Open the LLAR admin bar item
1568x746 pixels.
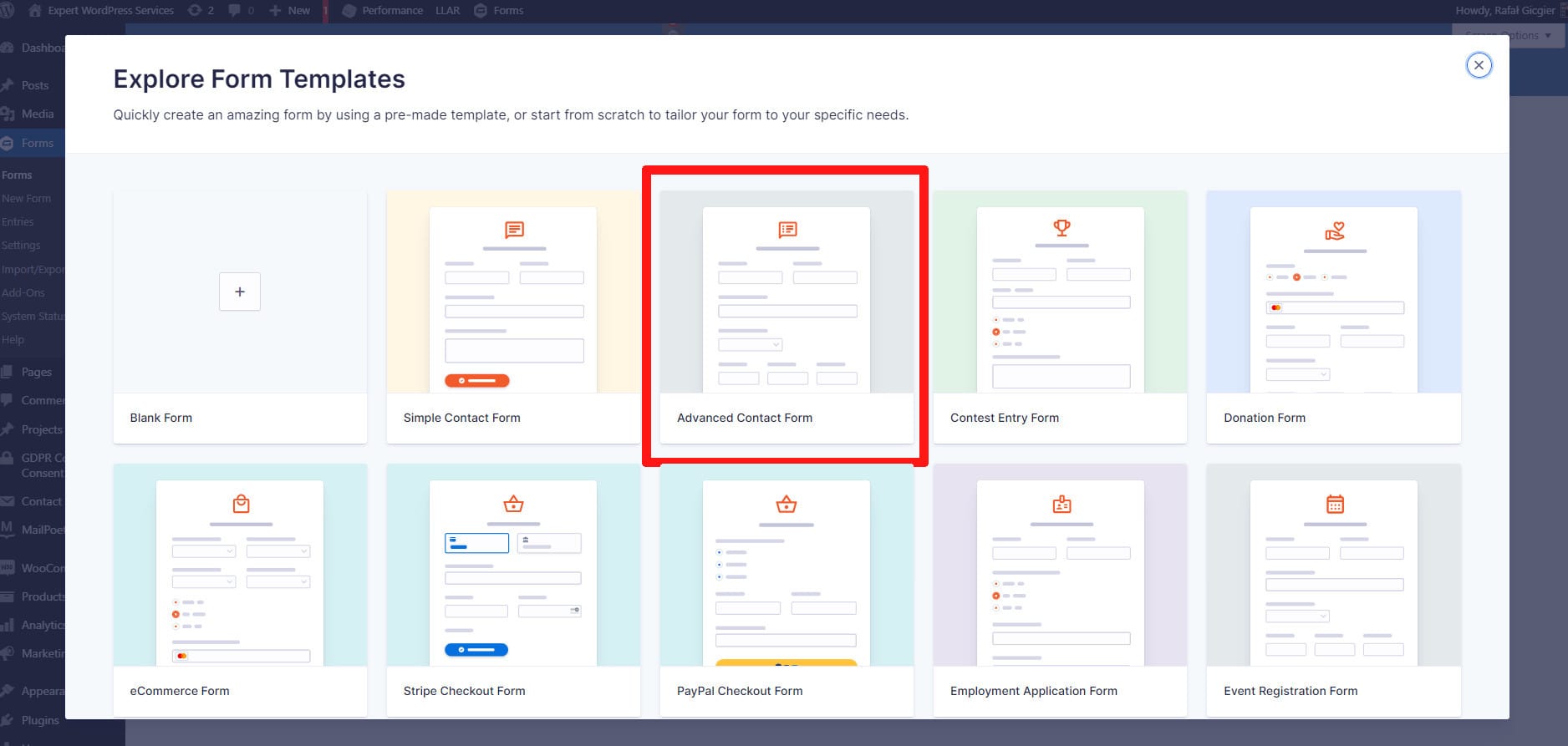coord(447,11)
